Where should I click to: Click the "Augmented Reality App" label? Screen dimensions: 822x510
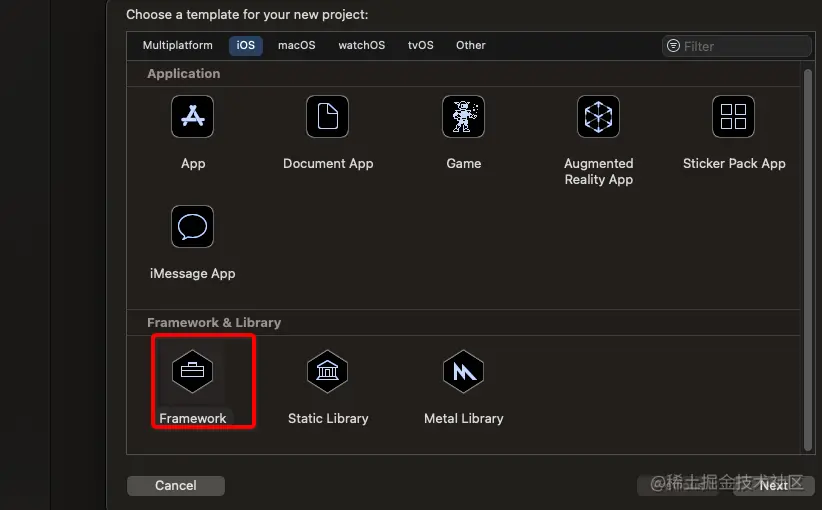coord(599,171)
